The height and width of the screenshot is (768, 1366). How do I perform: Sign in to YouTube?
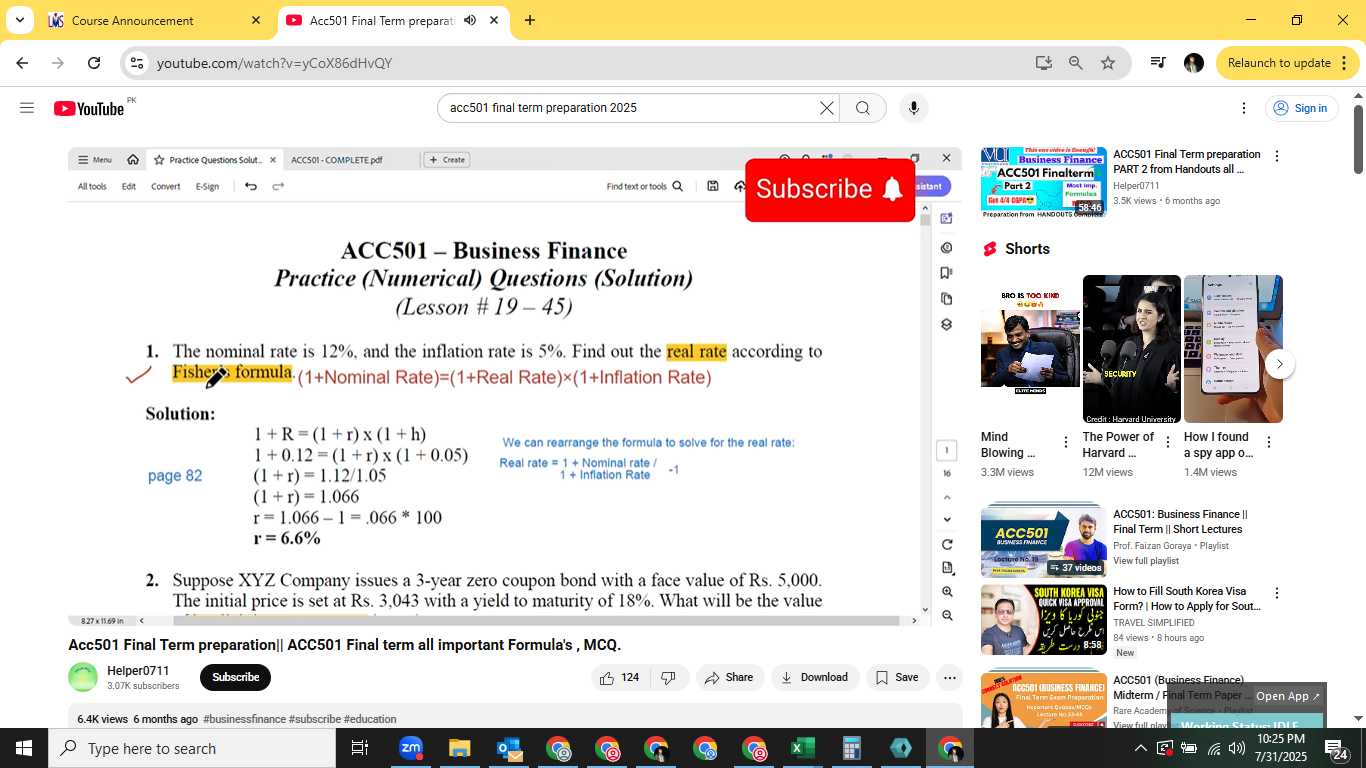(x=1301, y=108)
